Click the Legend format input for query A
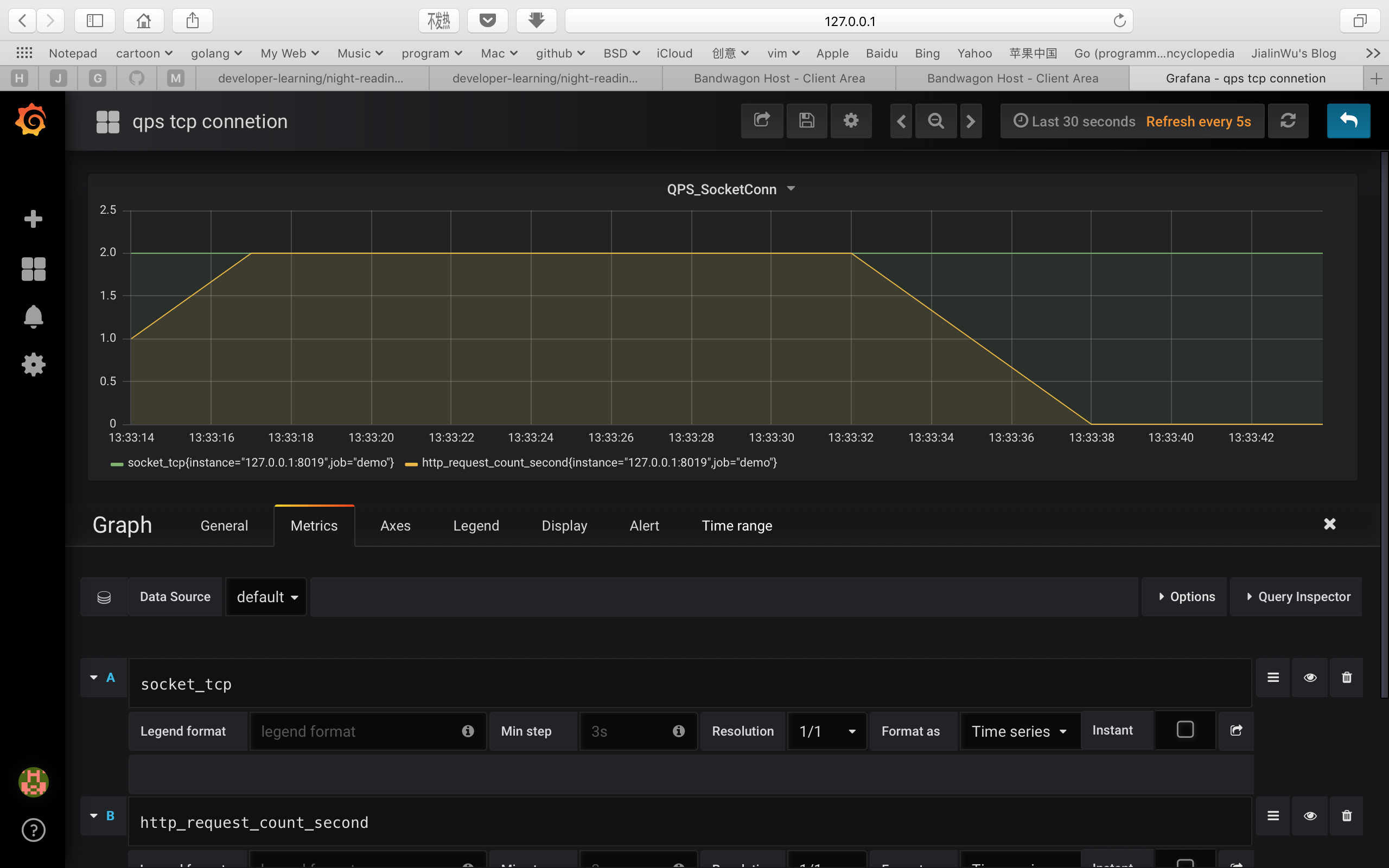 click(368, 731)
